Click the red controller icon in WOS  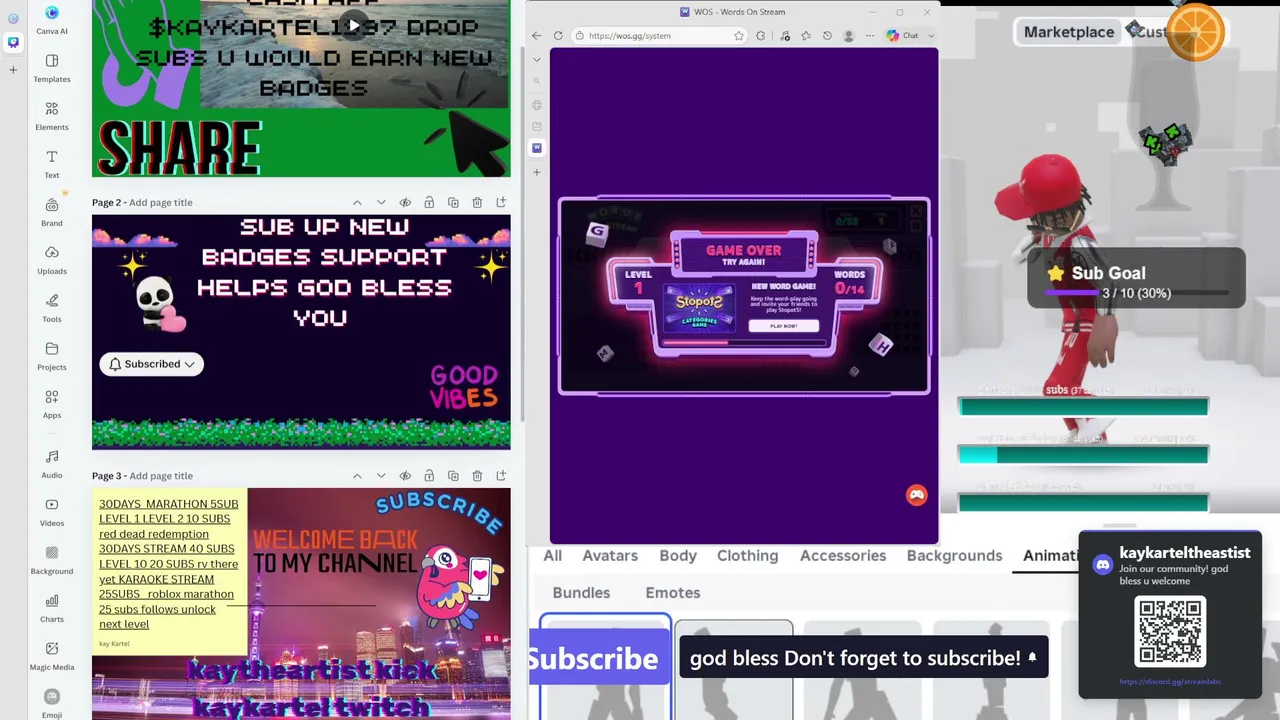pos(916,495)
